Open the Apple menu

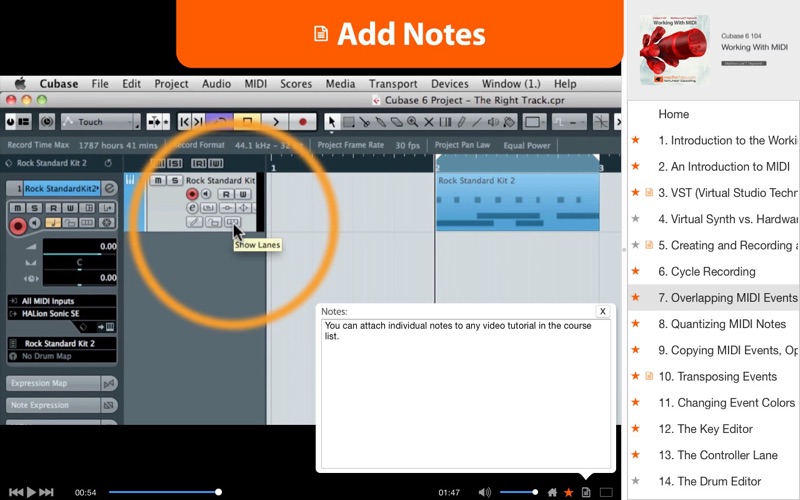coord(21,83)
